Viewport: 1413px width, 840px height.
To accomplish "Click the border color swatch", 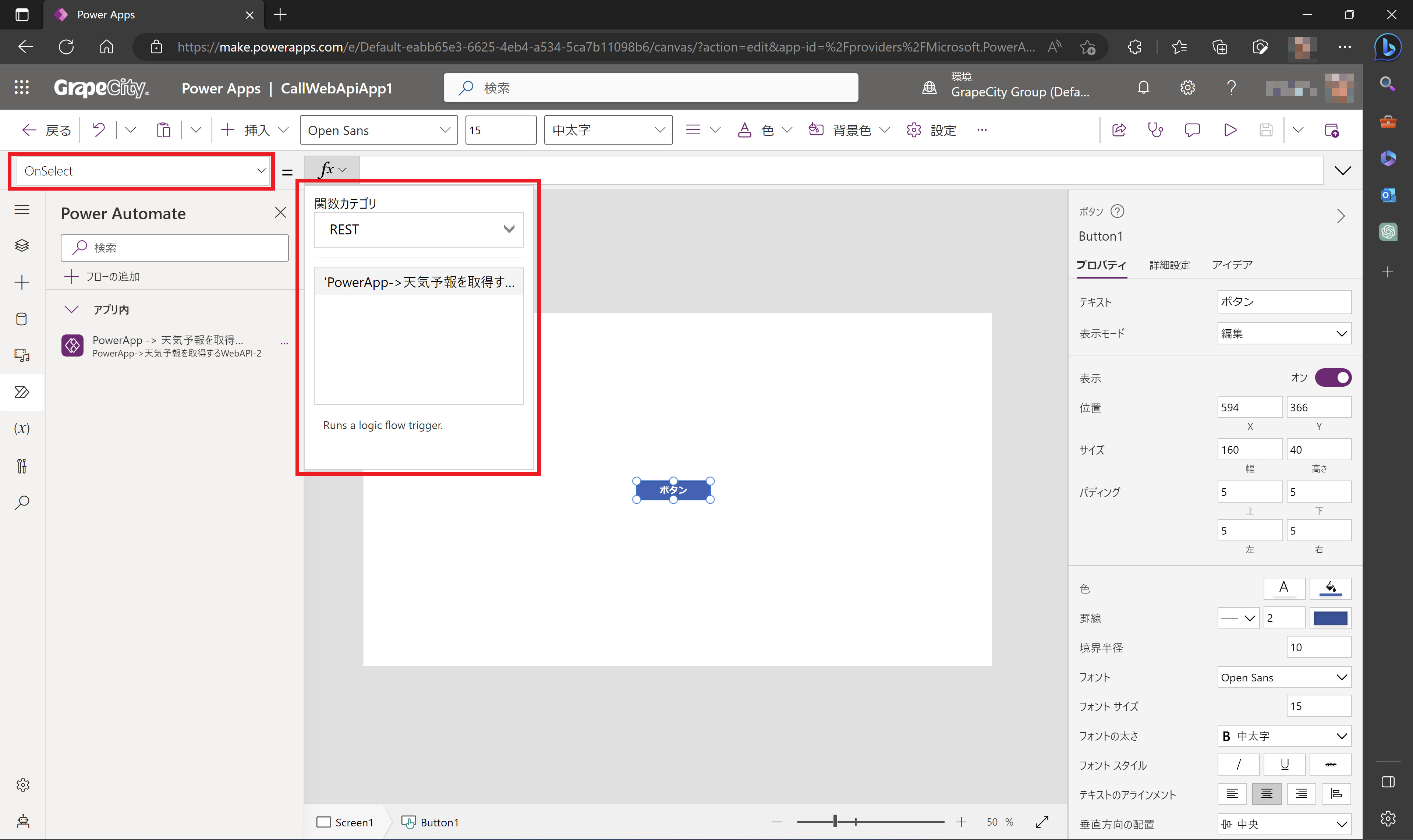I will pyautogui.click(x=1330, y=618).
